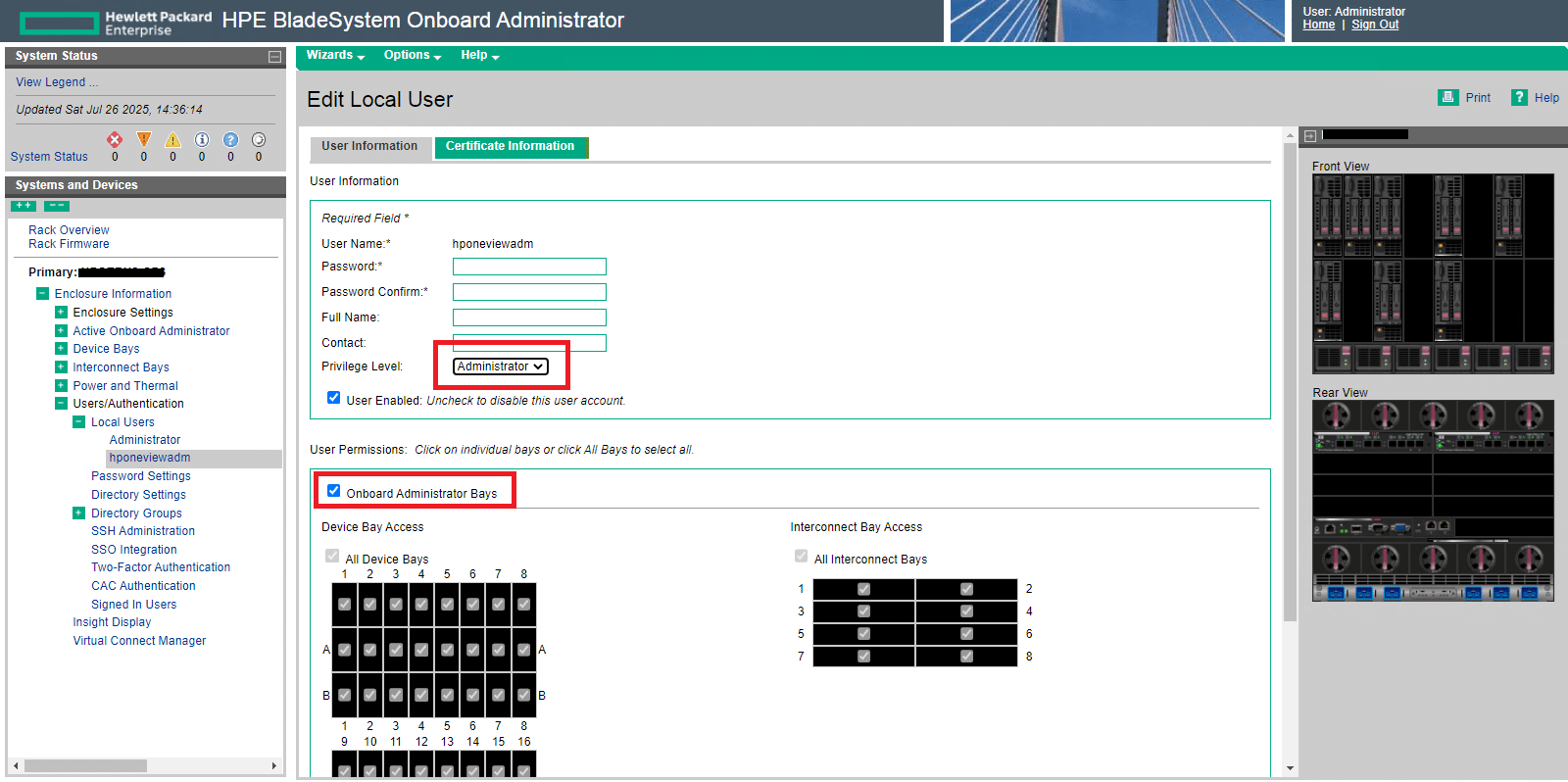Image resolution: width=1568 pixels, height=782 pixels.
Task: Click the major warning status icon
Action: point(144,140)
